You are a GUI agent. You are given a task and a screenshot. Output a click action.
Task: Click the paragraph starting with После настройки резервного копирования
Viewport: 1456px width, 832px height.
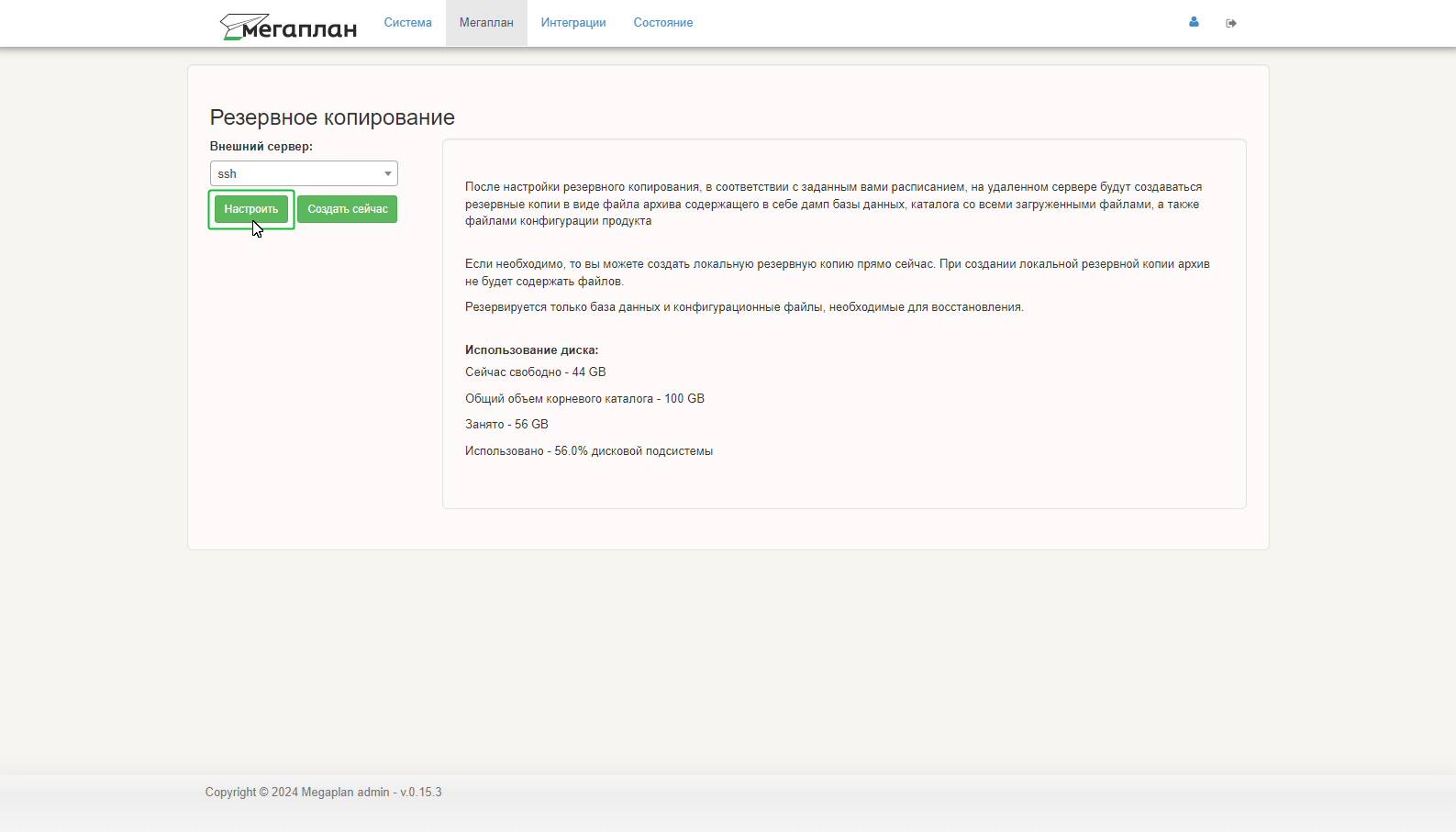click(833, 204)
